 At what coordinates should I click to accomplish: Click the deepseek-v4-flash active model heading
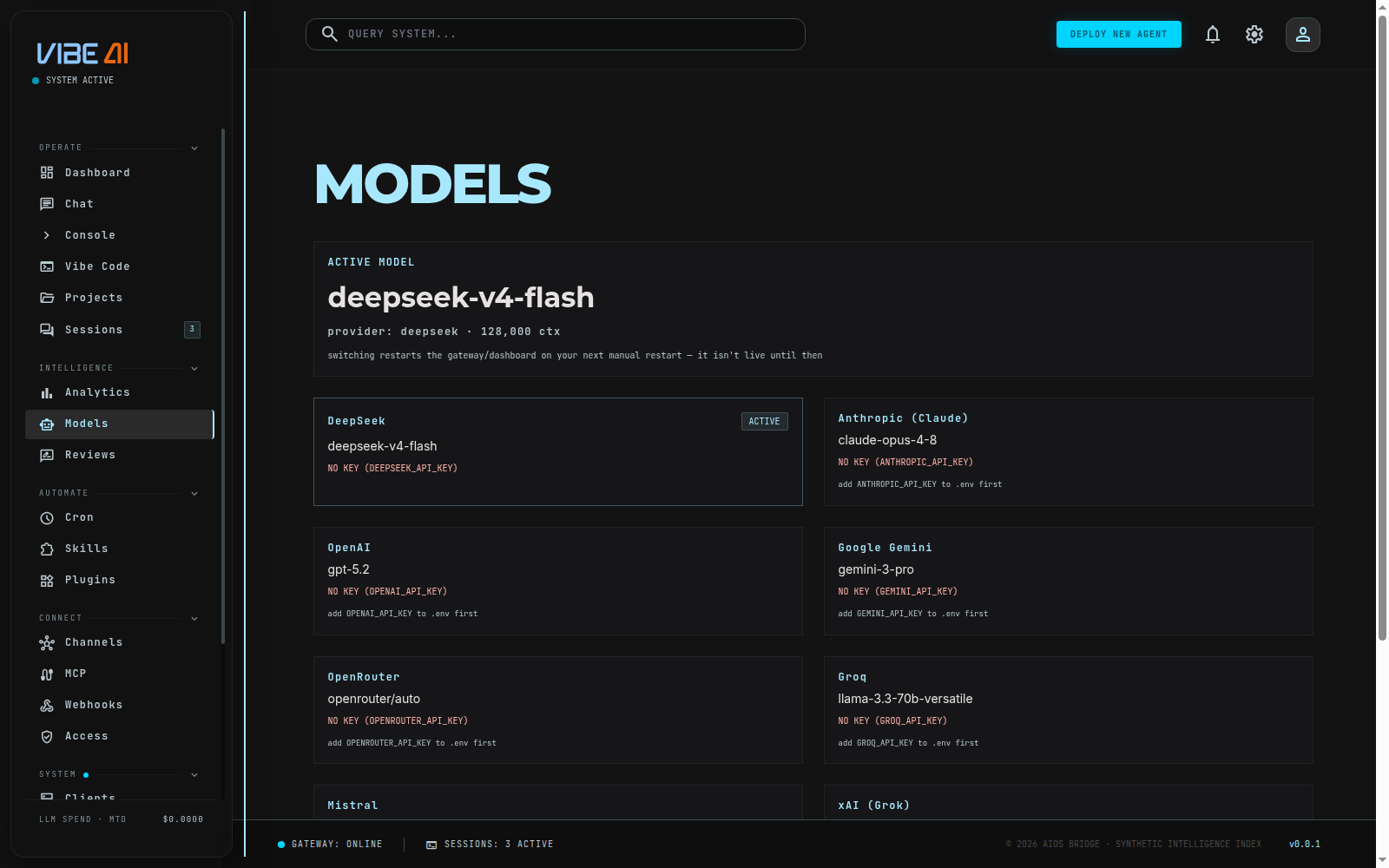(461, 298)
